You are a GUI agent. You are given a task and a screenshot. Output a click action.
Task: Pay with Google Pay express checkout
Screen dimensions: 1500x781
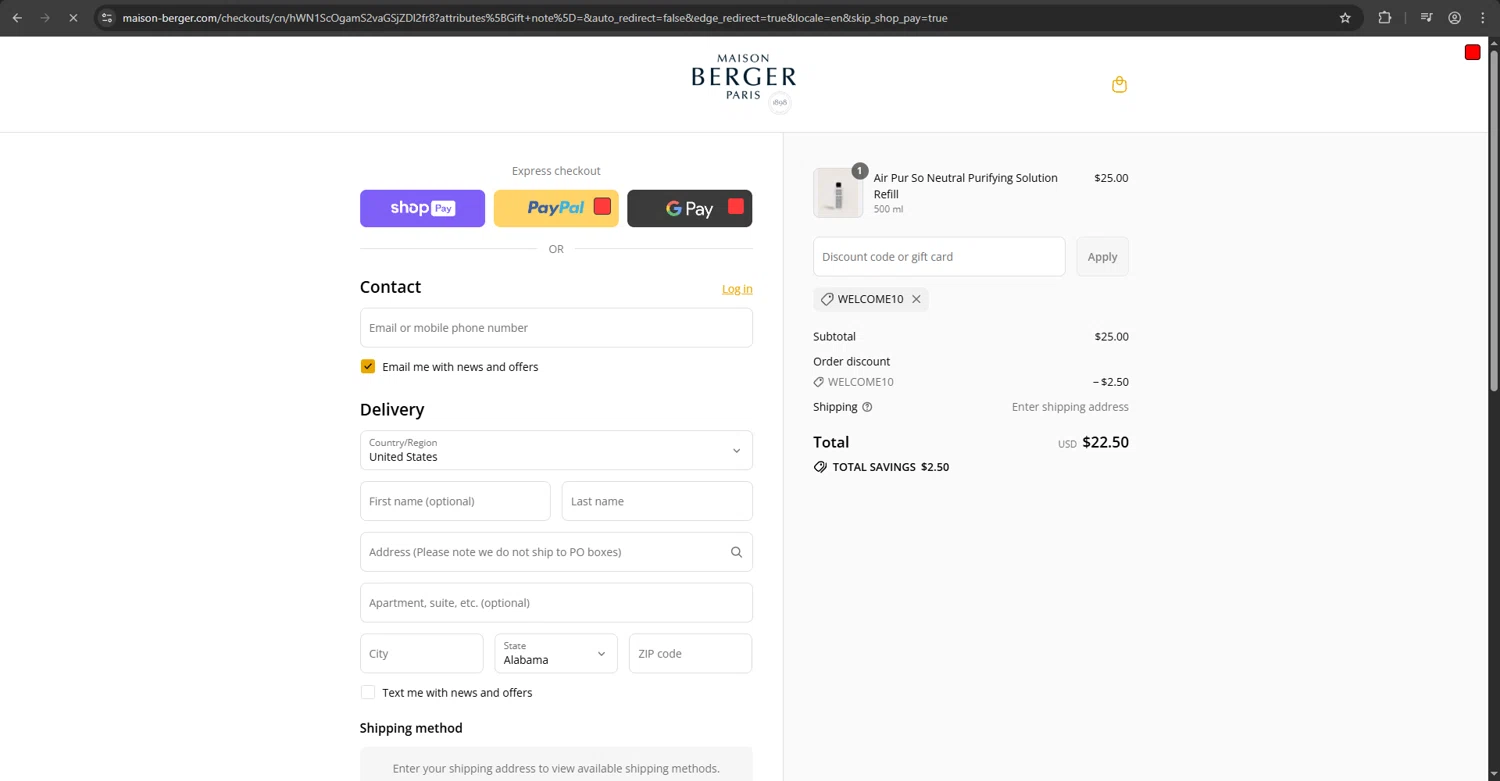pos(690,208)
